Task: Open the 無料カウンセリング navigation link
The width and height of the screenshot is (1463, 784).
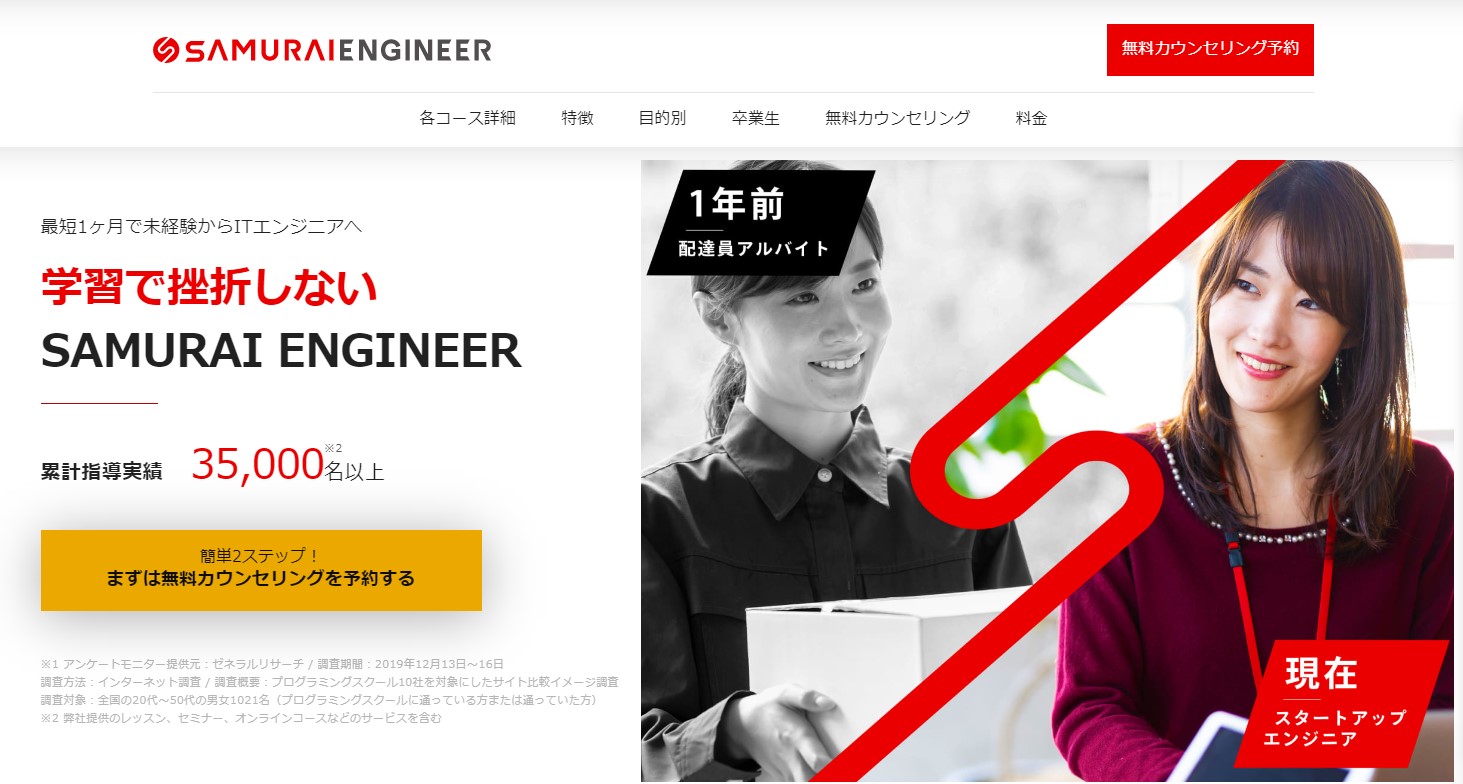Action: [x=898, y=118]
